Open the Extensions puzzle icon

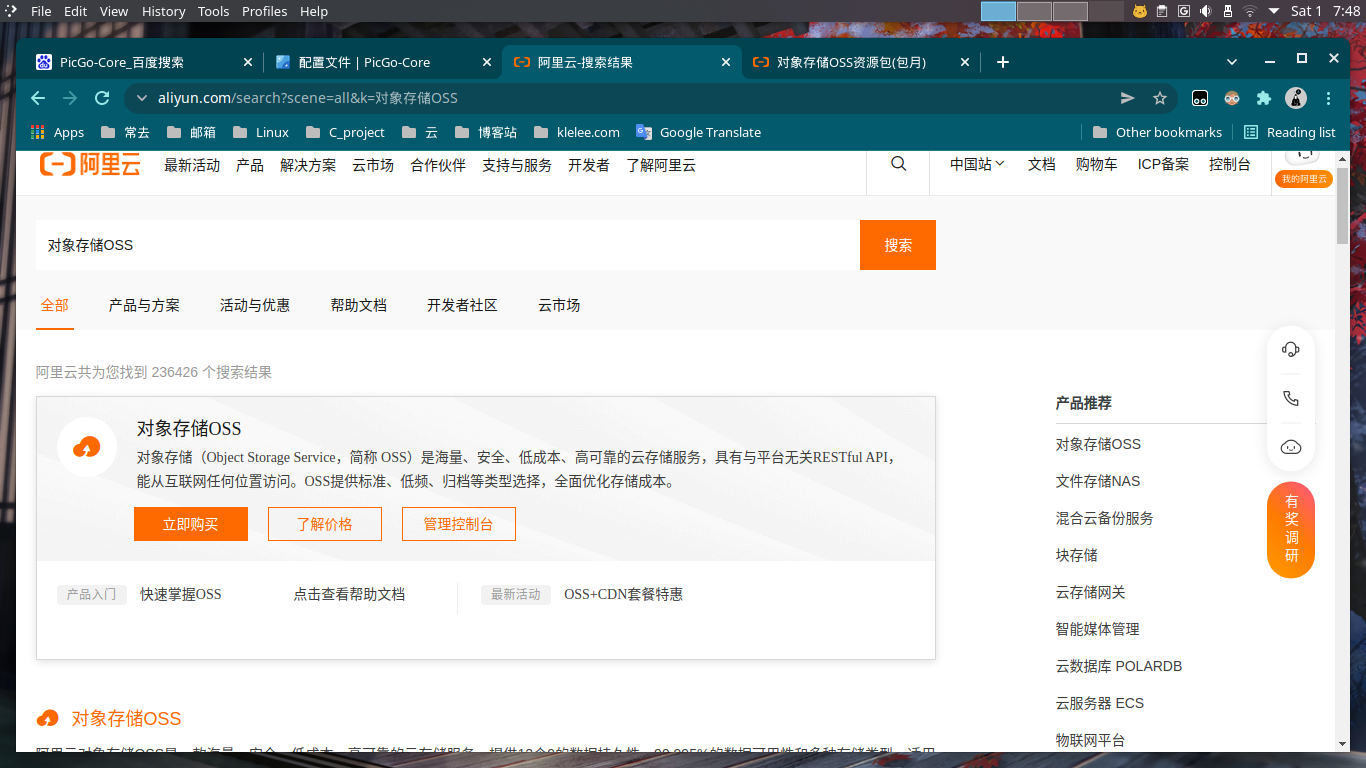click(1264, 98)
